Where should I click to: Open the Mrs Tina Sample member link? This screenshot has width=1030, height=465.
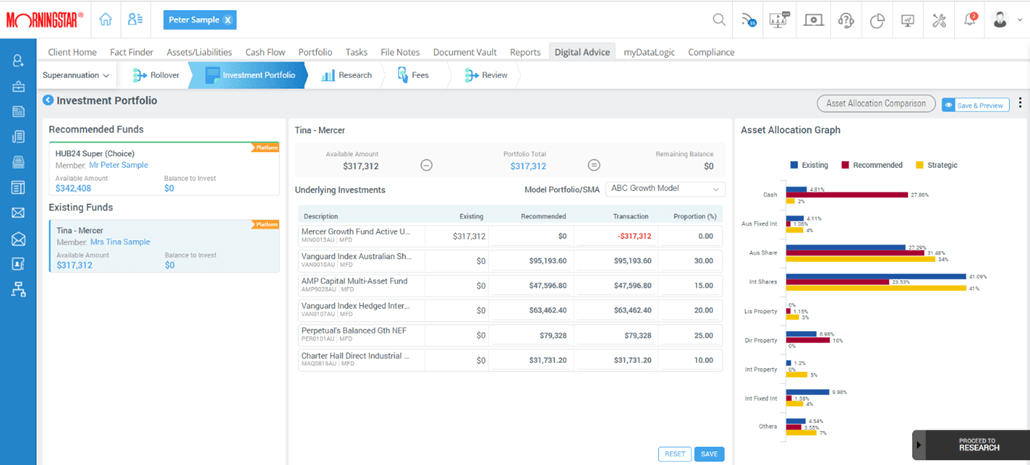pos(120,242)
